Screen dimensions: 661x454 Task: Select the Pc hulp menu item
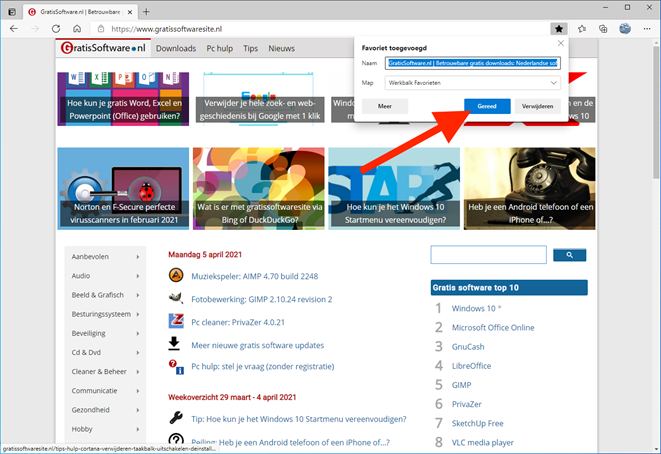[220, 48]
